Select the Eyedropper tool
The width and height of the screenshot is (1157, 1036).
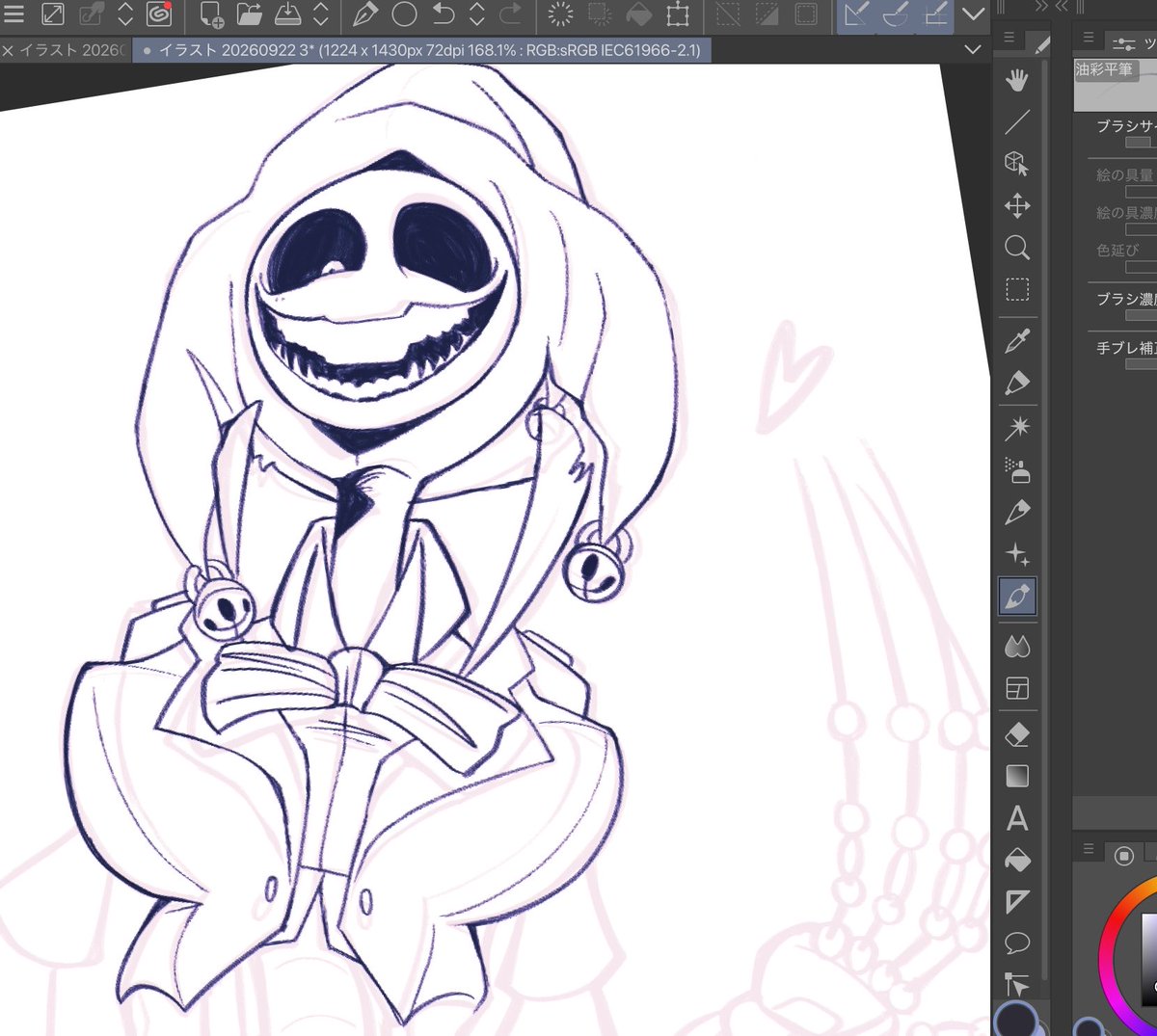pos(1017,340)
